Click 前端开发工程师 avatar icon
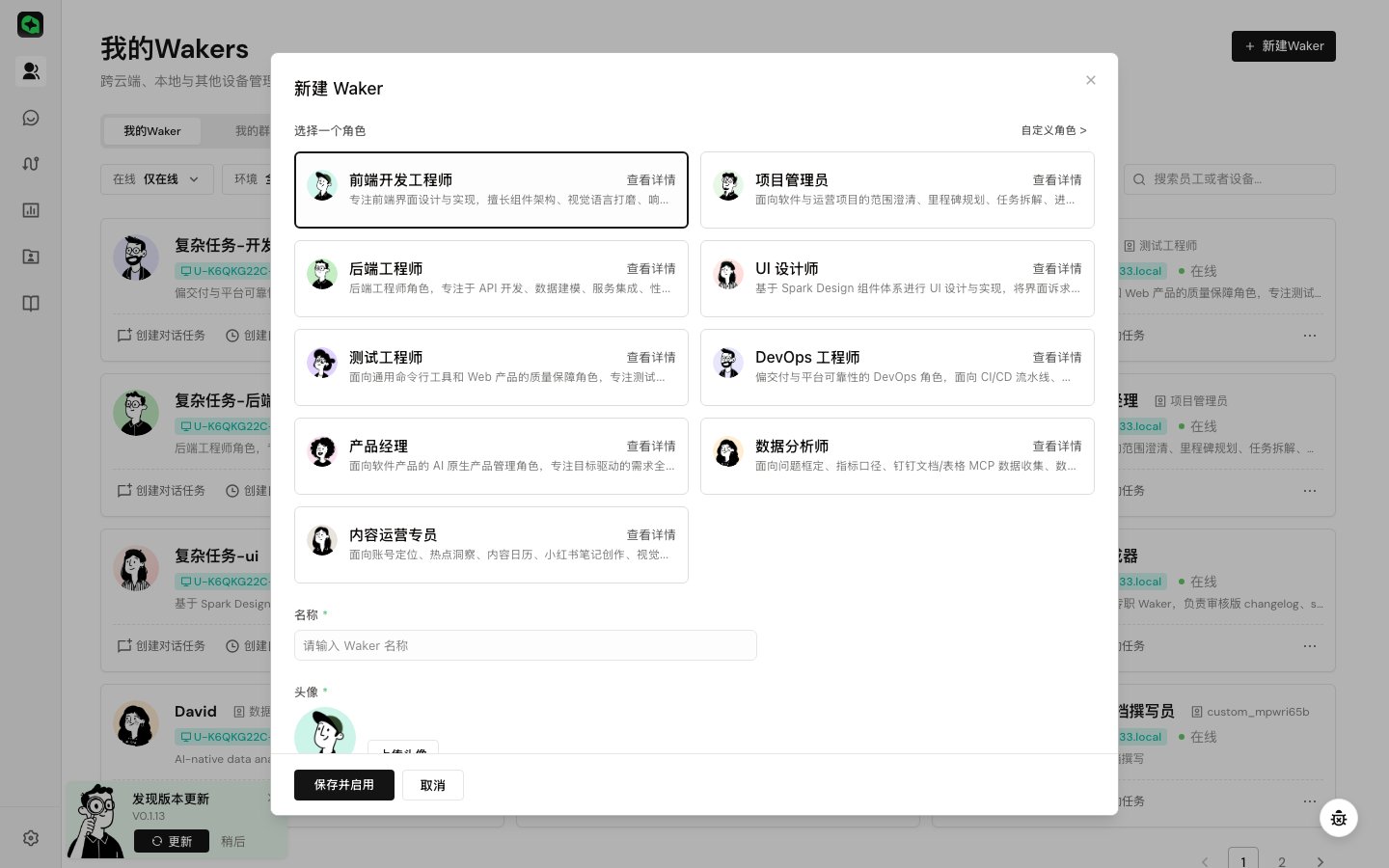Image resolution: width=1389 pixels, height=868 pixels. [x=322, y=186]
